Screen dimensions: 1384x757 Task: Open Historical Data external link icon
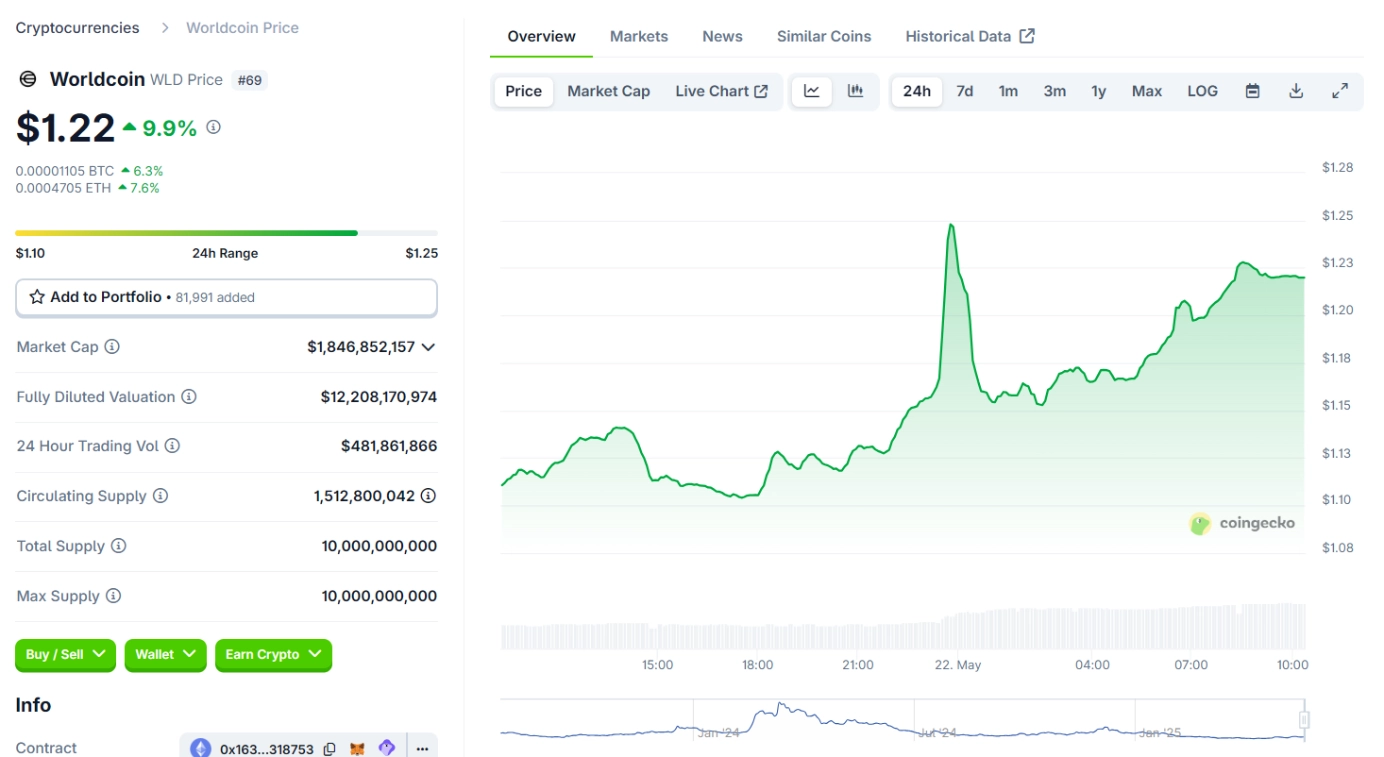pos(1027,36)
